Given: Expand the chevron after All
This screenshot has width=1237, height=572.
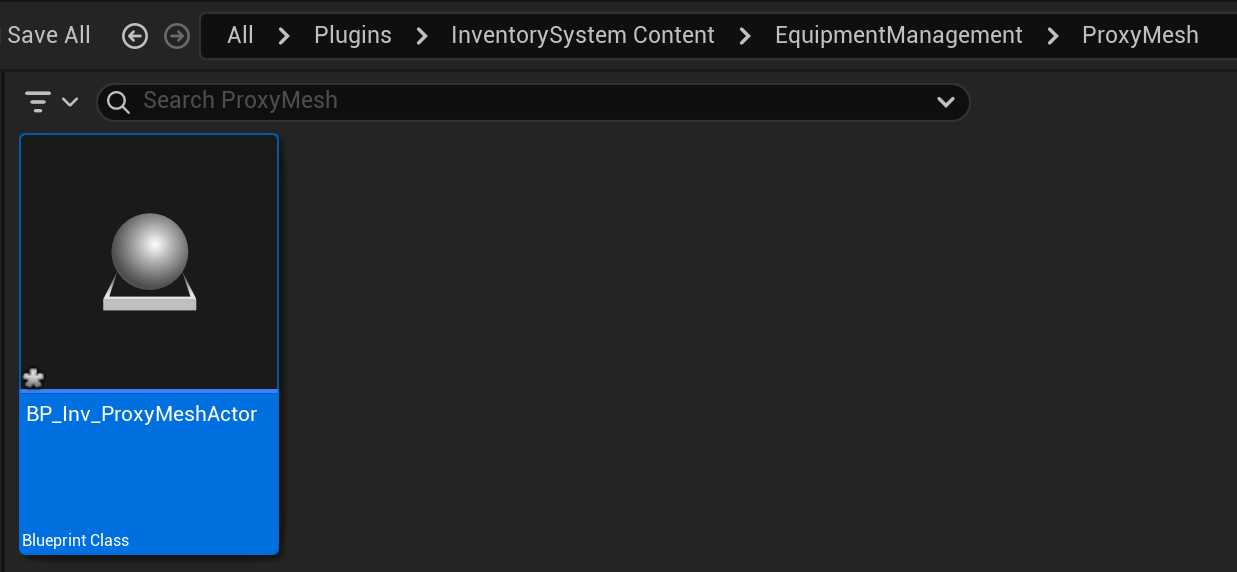Looking at the screenshot, I should coord(284,36).
